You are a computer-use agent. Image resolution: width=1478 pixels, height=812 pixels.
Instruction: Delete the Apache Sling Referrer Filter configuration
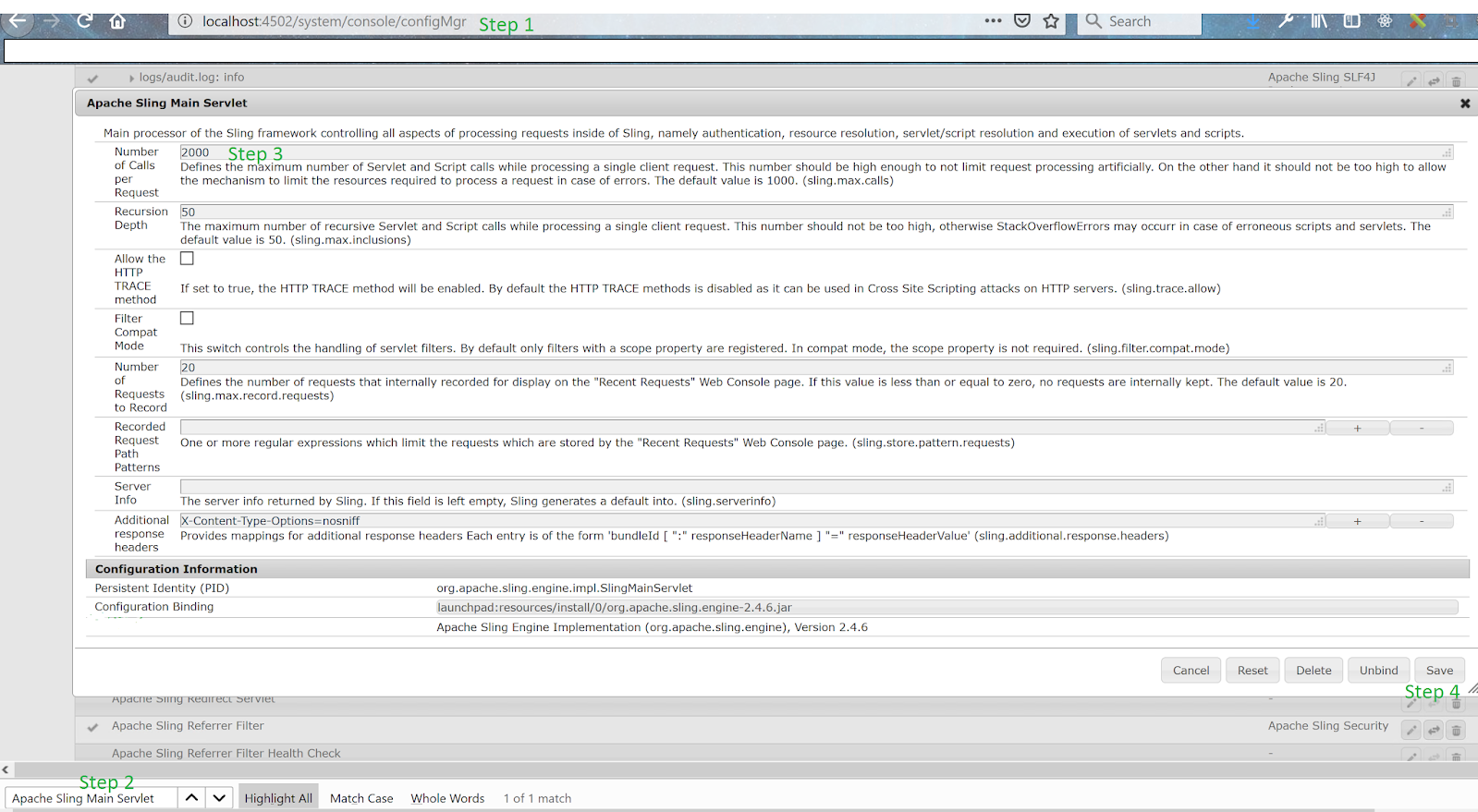click(1456, 731)
